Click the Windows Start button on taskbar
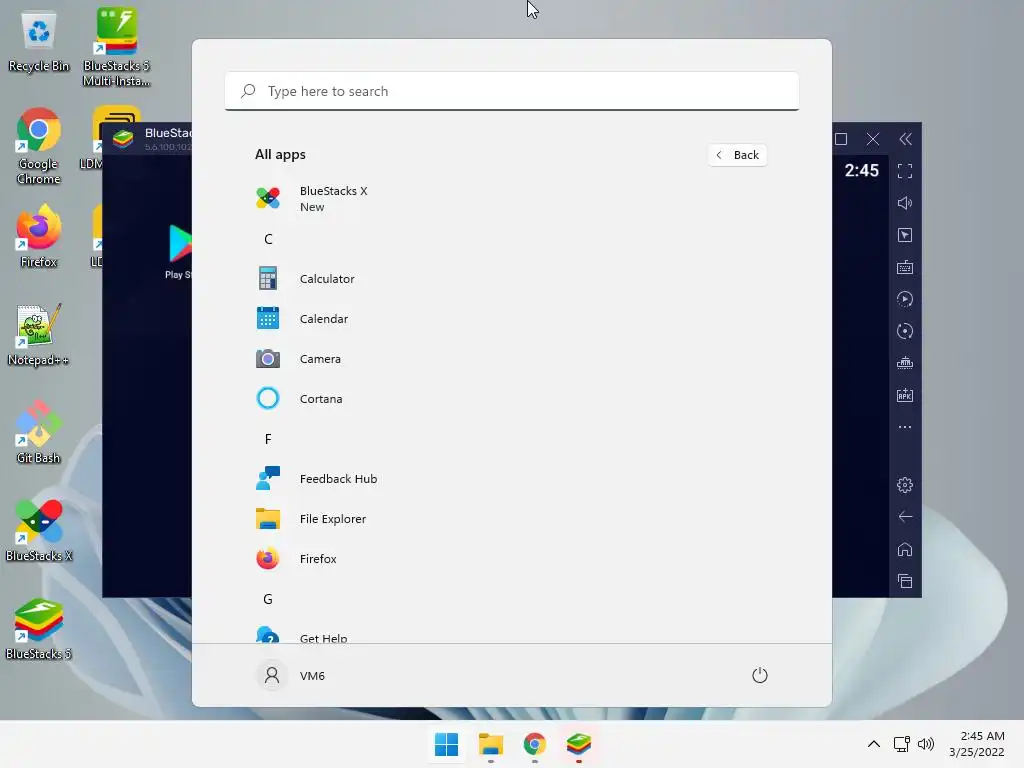 447,744
